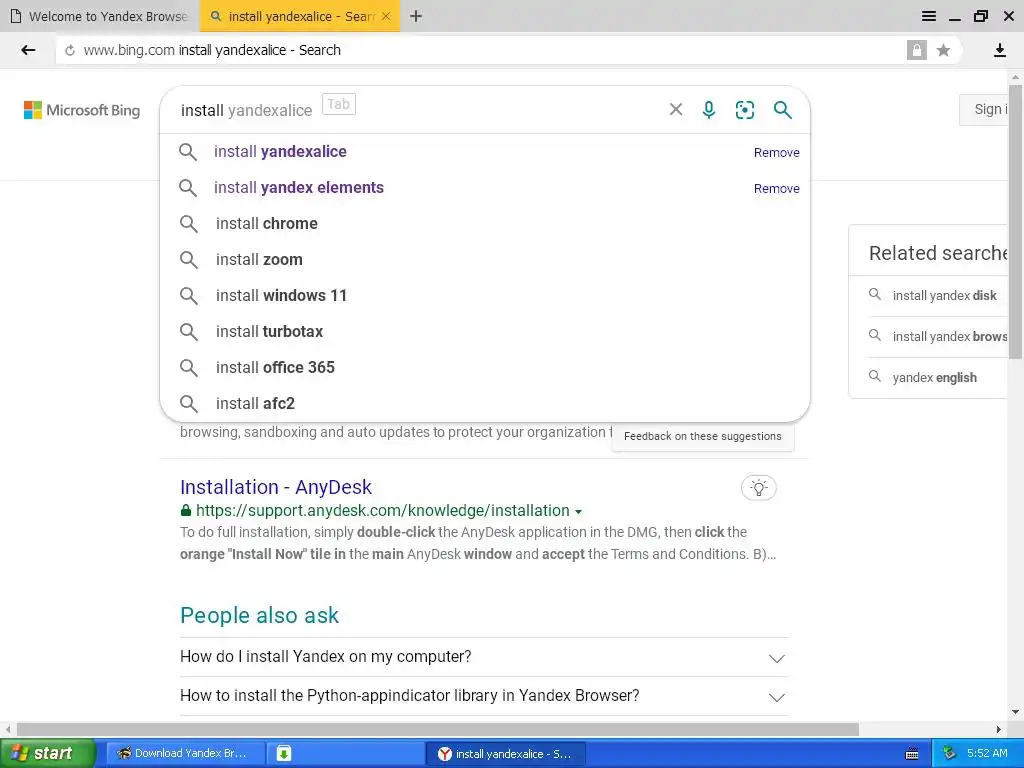Click the Windows Start button
1024x768 pixels.
coord(47,753)
